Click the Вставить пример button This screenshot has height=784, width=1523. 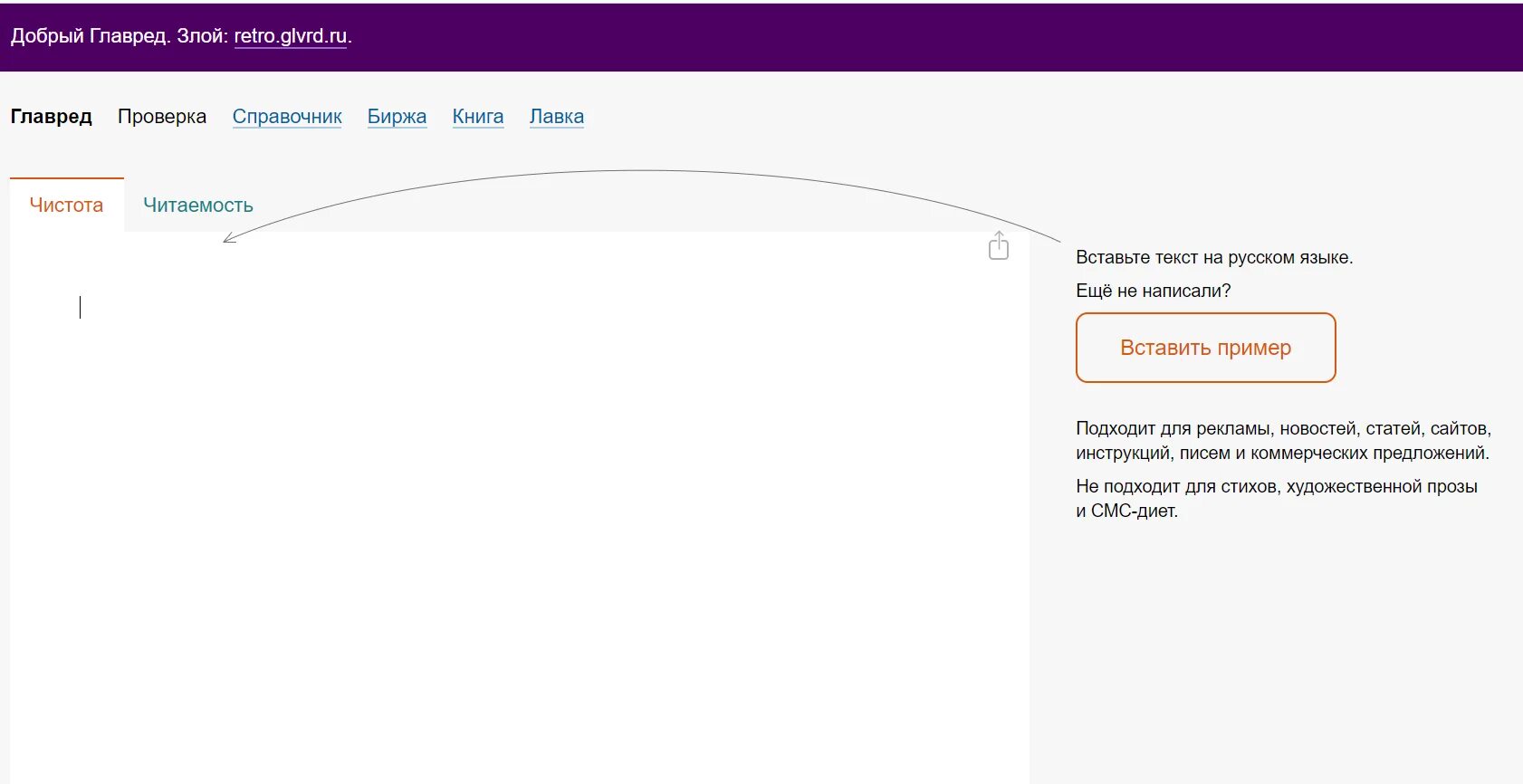(1205, 348)
